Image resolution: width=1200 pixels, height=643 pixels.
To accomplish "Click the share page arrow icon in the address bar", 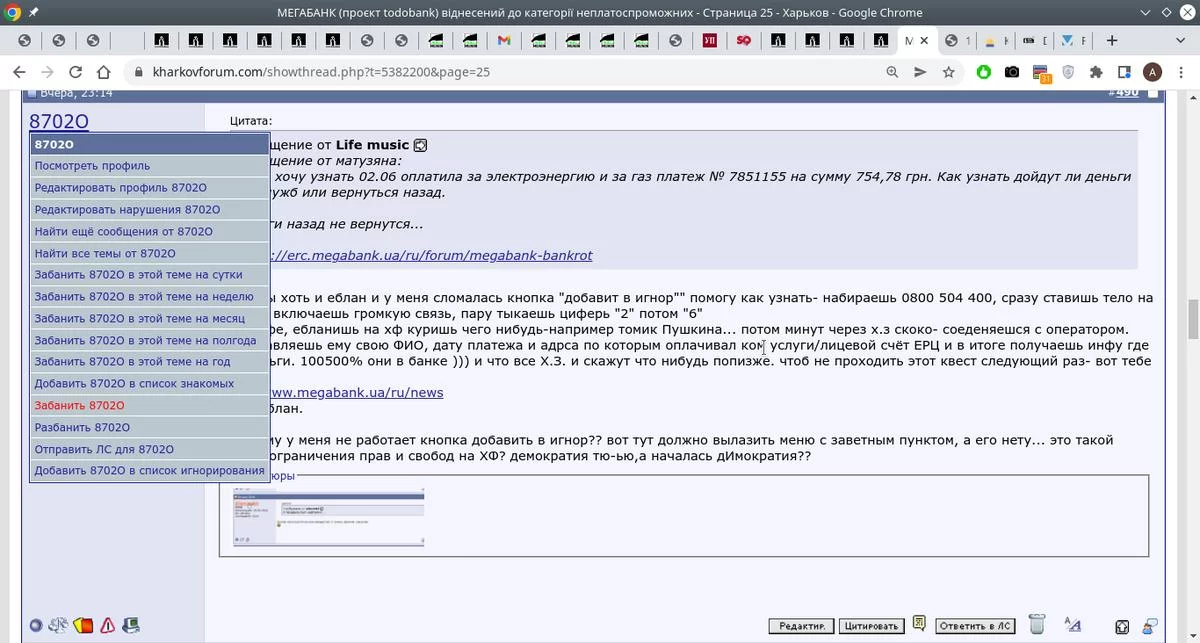I will (x=920, y=72).
